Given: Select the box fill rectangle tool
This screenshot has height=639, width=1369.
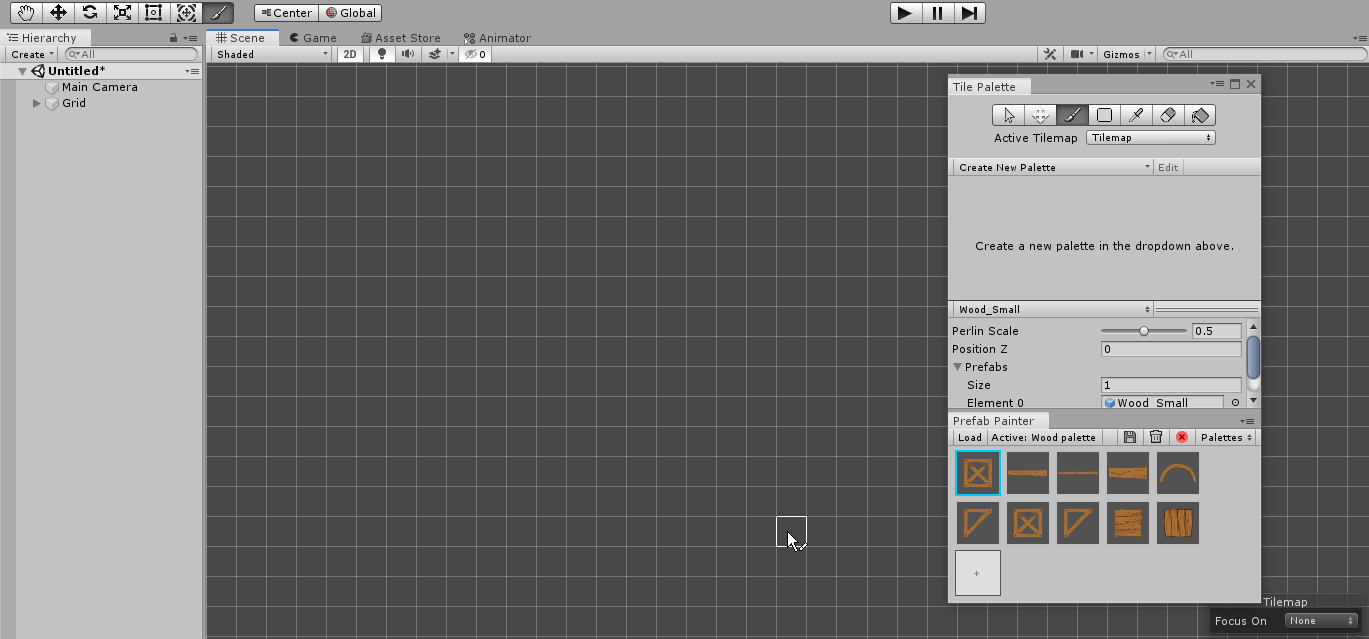Looking at the screenshot, I should point(1104,115).
